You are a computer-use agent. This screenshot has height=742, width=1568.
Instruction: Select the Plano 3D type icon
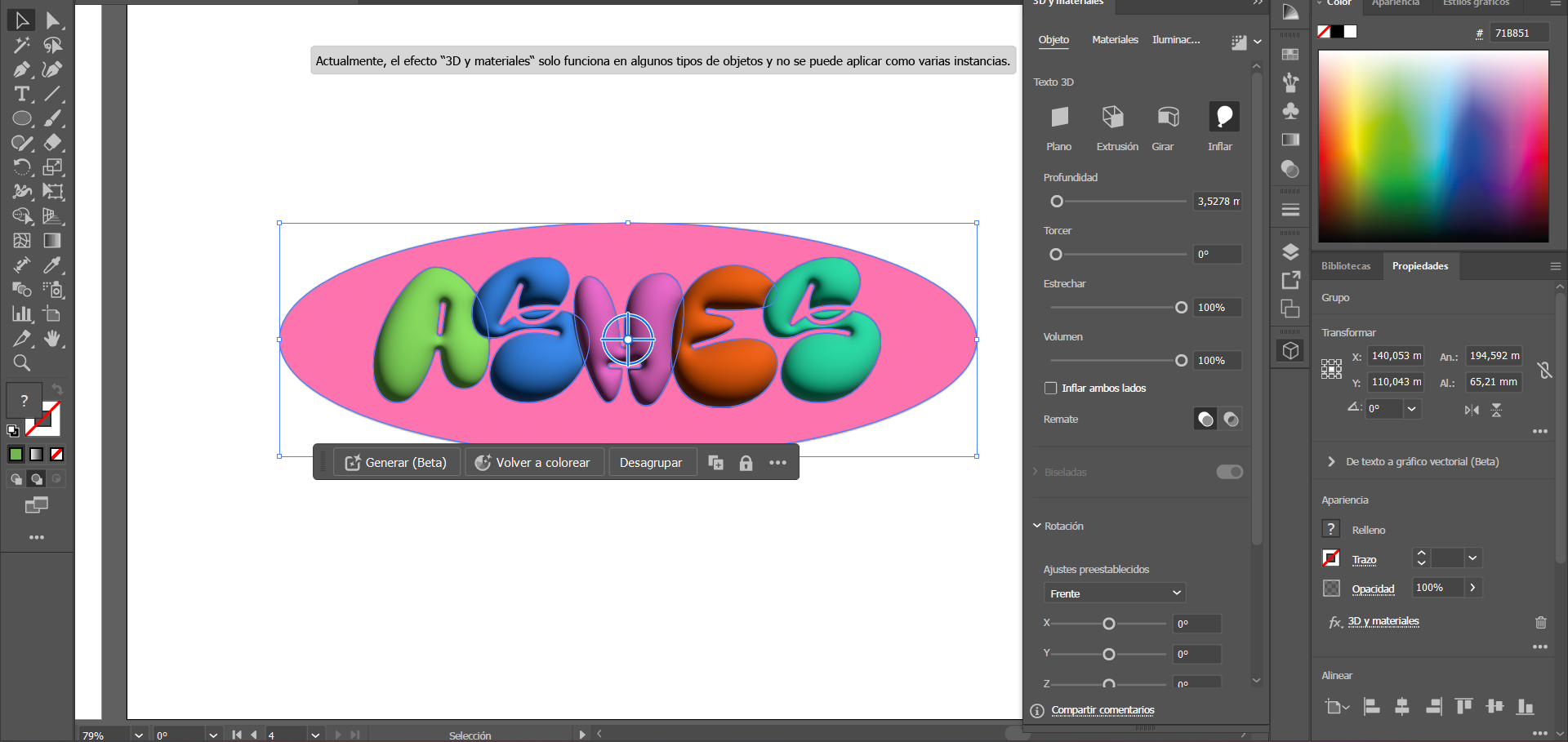click(x=1059, y=118)
